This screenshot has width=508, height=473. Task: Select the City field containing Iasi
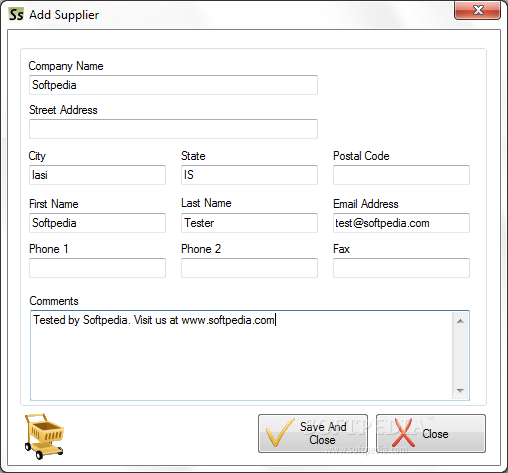pyautogui.click(x=97, y=175)
